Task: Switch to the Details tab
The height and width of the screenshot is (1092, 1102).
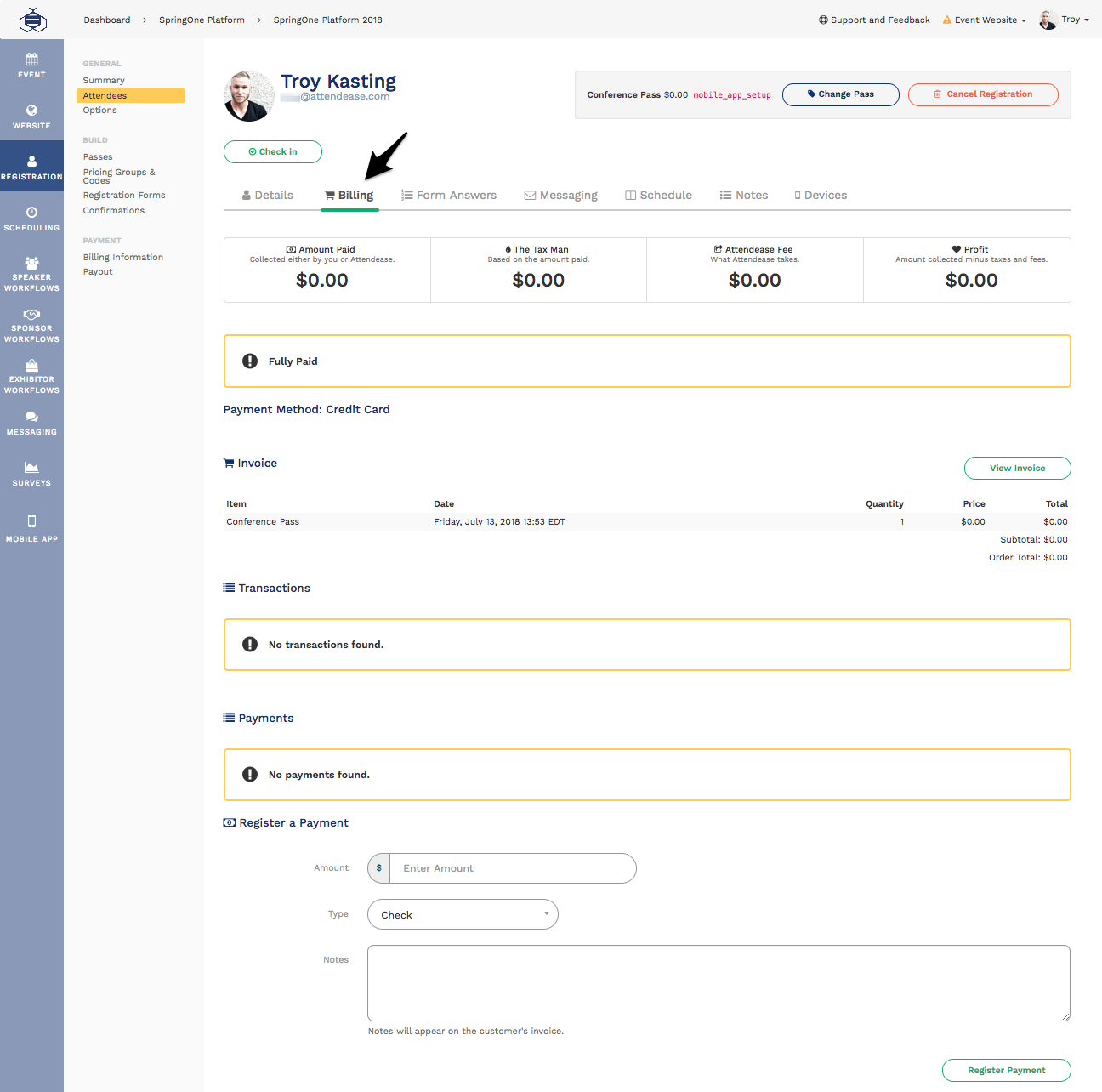Action: click(267, 195)
